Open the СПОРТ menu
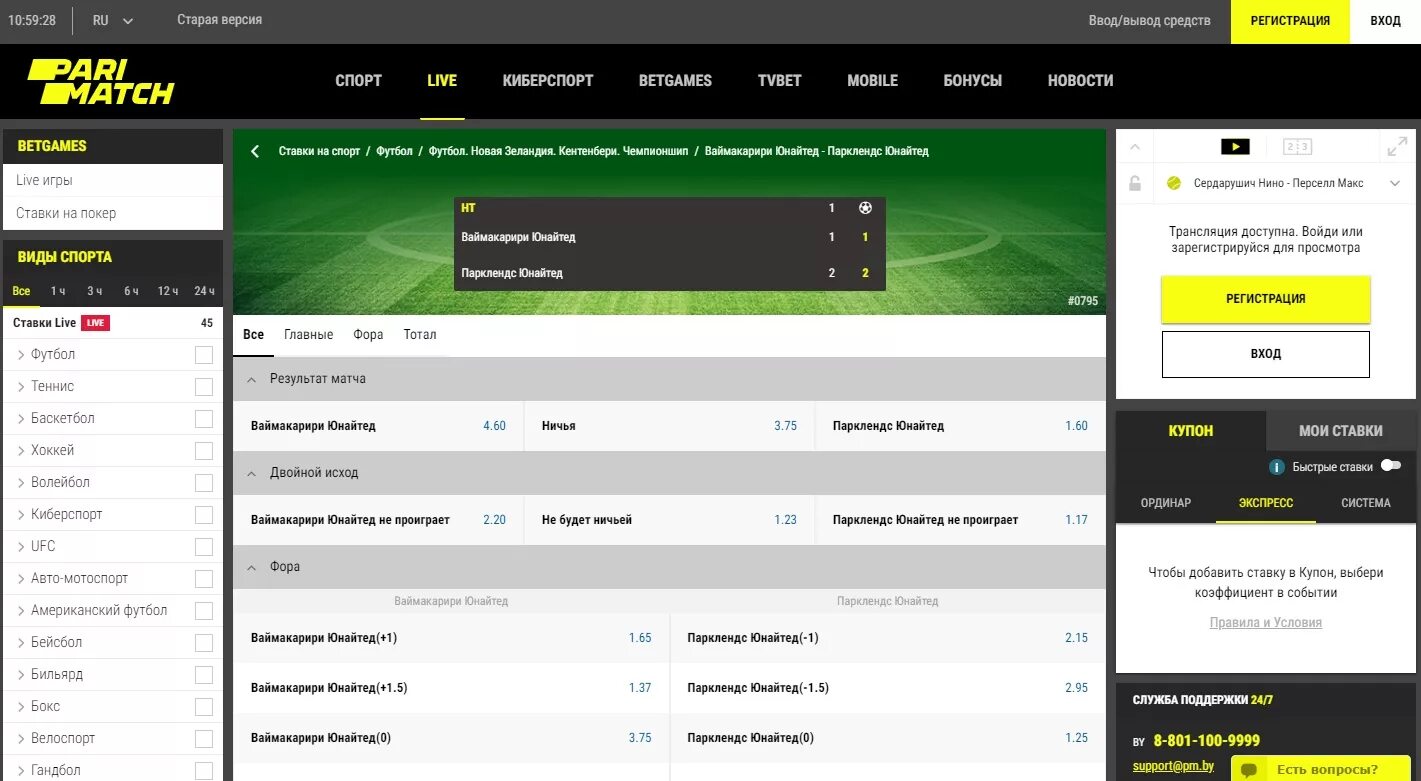Image resolution: width=1421 pixels, height=781 pixels. pyautogui.click(x=358, y=81)
